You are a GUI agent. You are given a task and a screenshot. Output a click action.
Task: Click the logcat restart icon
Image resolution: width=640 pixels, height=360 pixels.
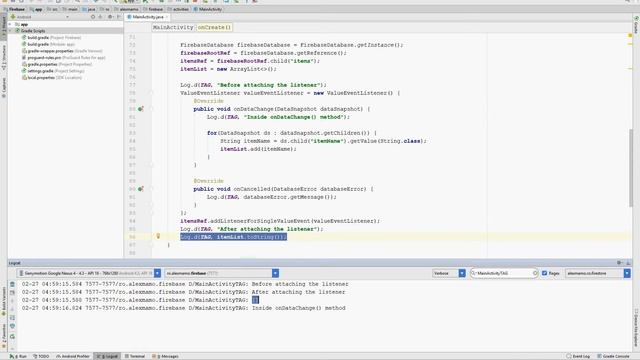[12, 337]
